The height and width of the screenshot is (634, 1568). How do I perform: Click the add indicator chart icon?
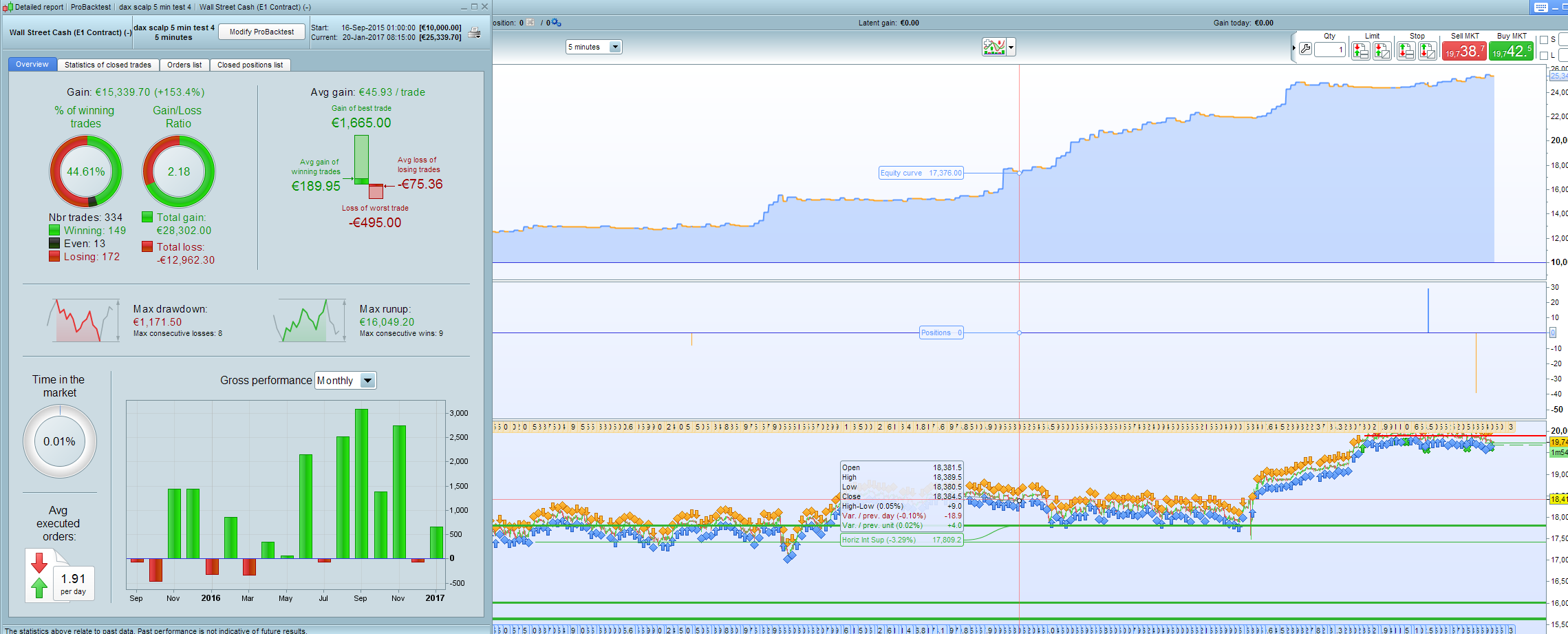[994, 47]
